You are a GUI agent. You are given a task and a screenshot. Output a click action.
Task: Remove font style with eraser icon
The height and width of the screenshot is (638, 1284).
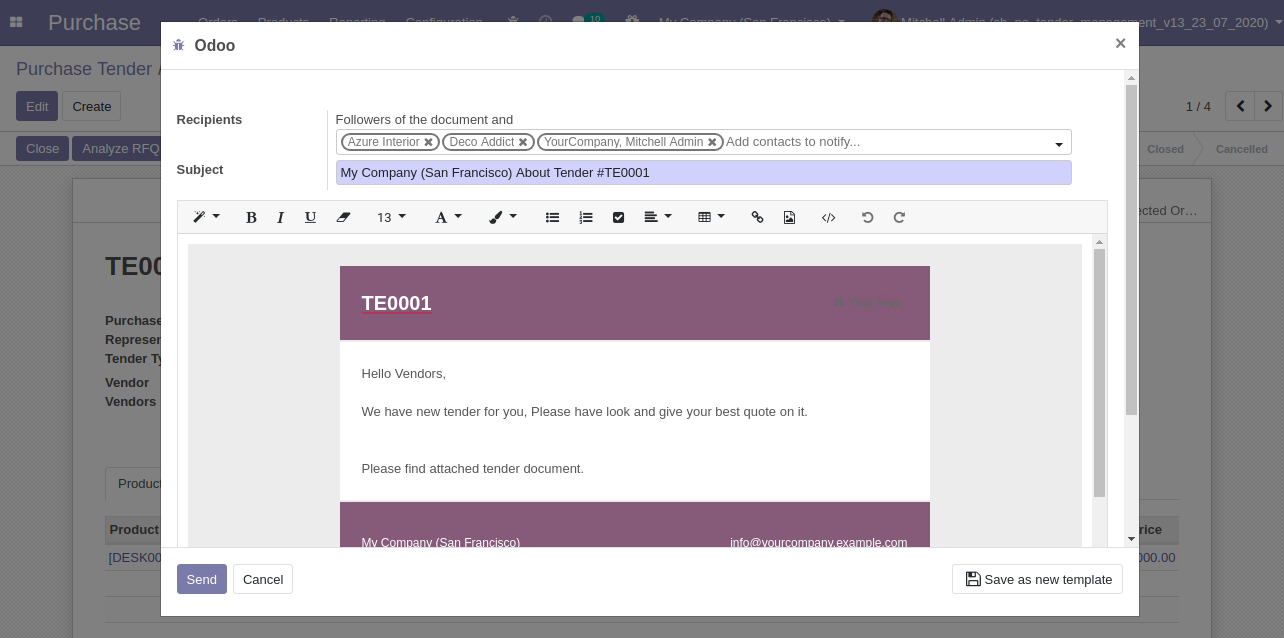click(343, 217)
